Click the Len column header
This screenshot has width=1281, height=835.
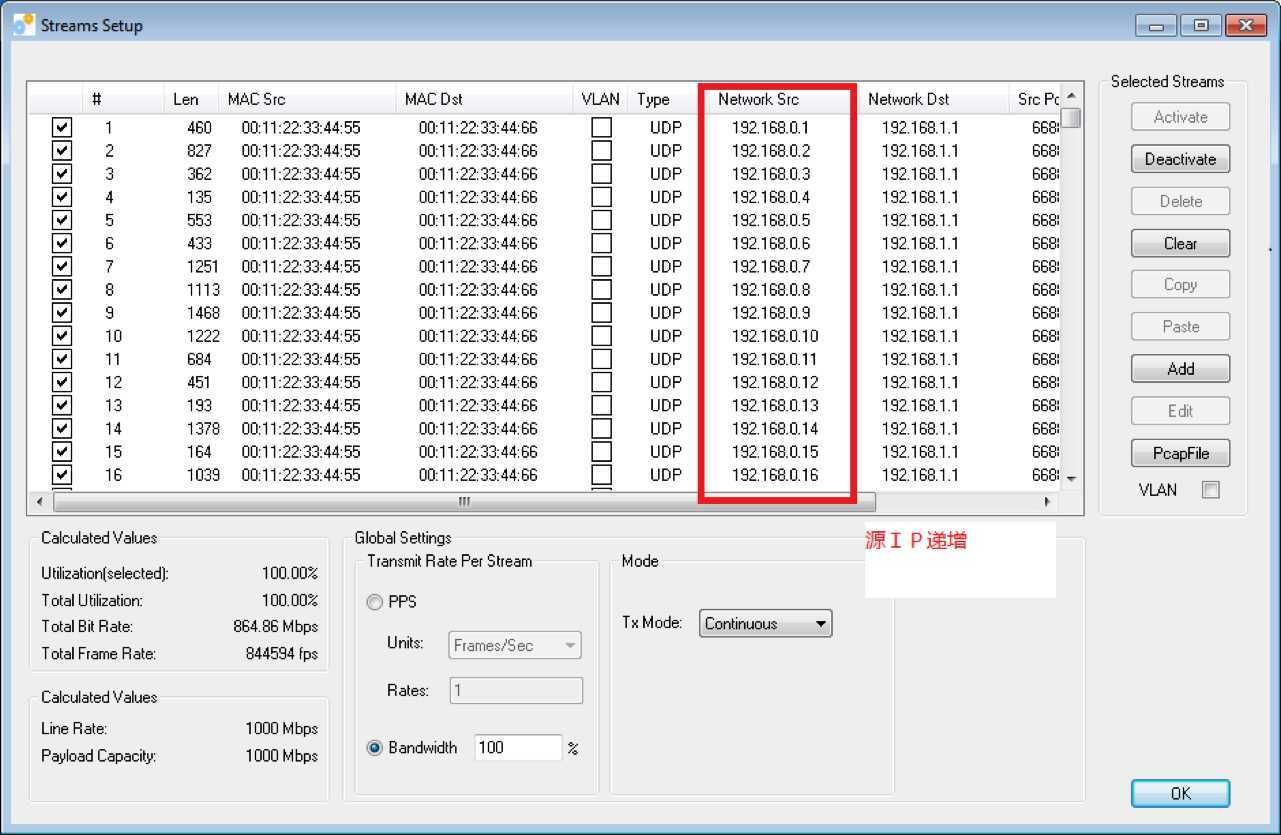tap(191, 99)
